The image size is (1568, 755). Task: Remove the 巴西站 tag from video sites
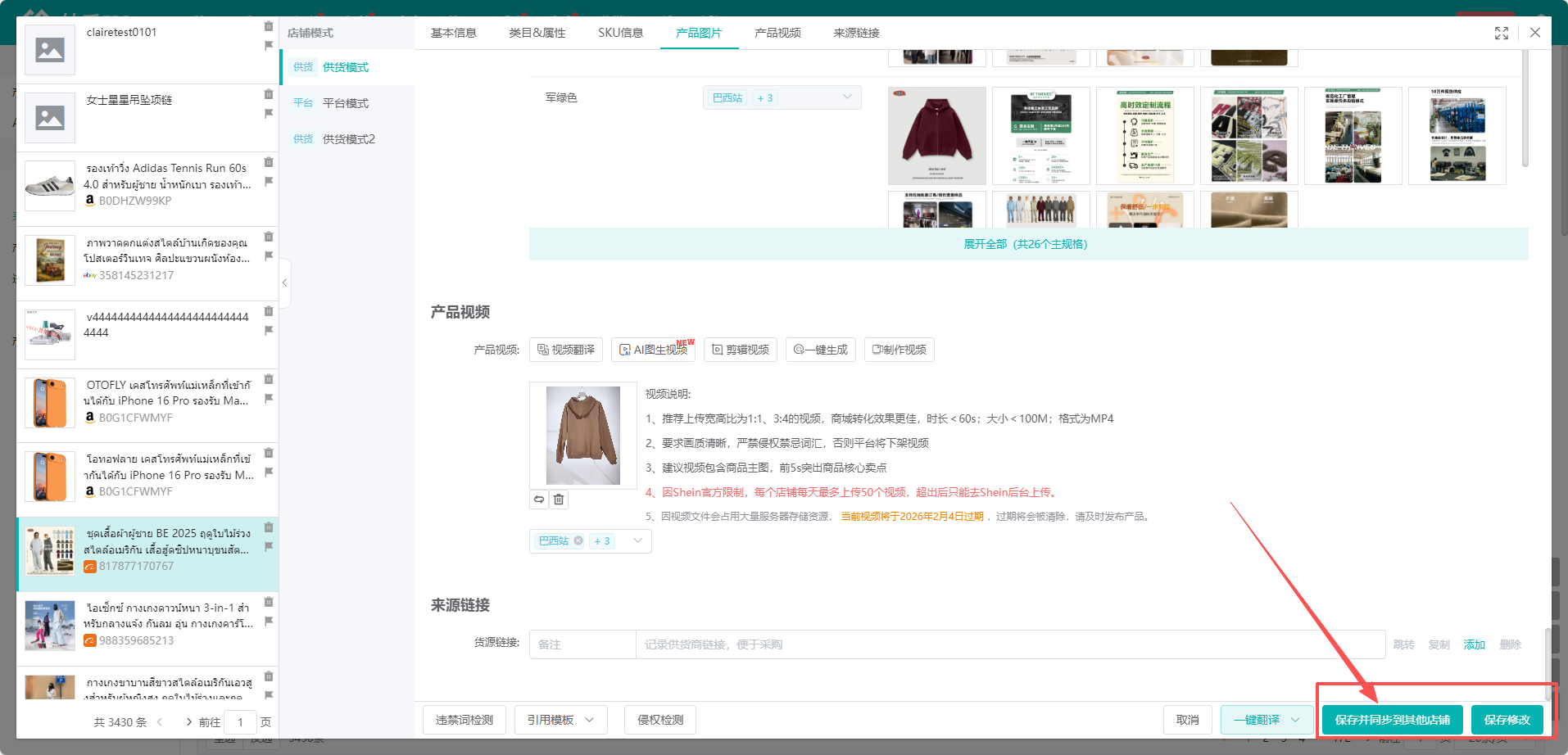pos(578,540)
